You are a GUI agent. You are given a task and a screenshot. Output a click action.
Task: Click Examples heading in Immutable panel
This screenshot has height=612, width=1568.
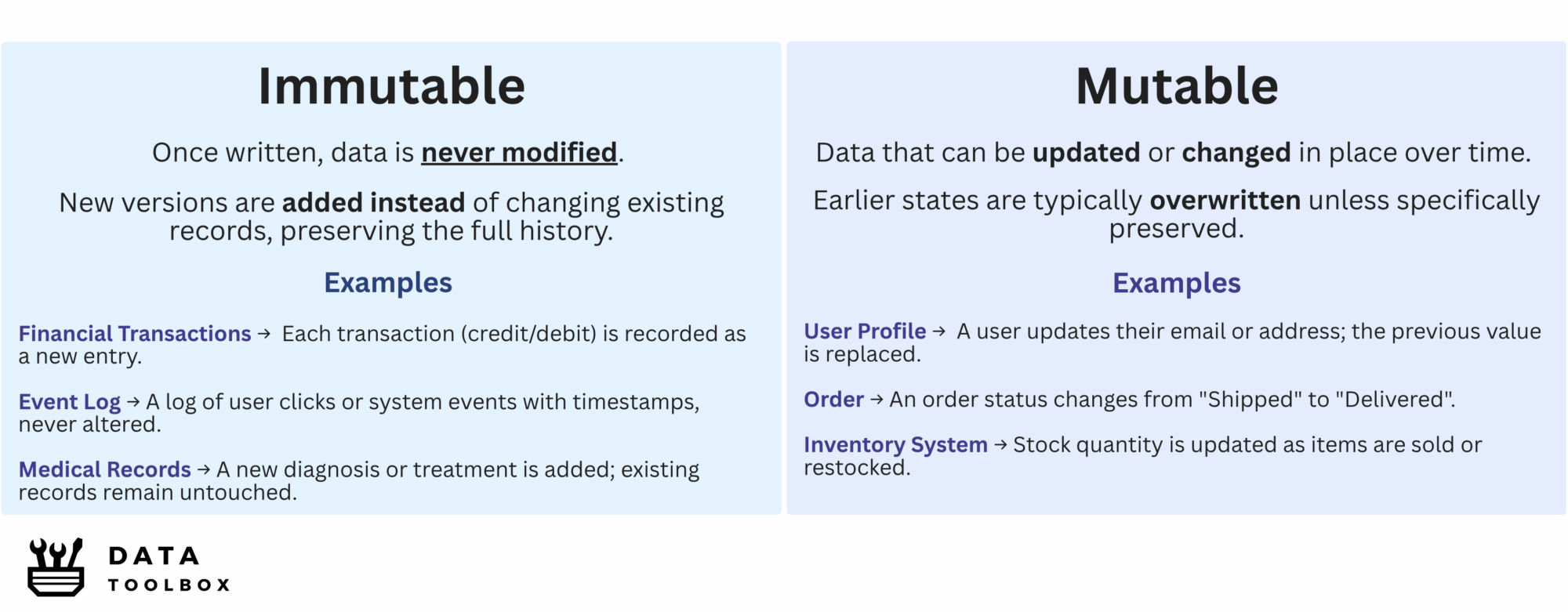(388, 283)
